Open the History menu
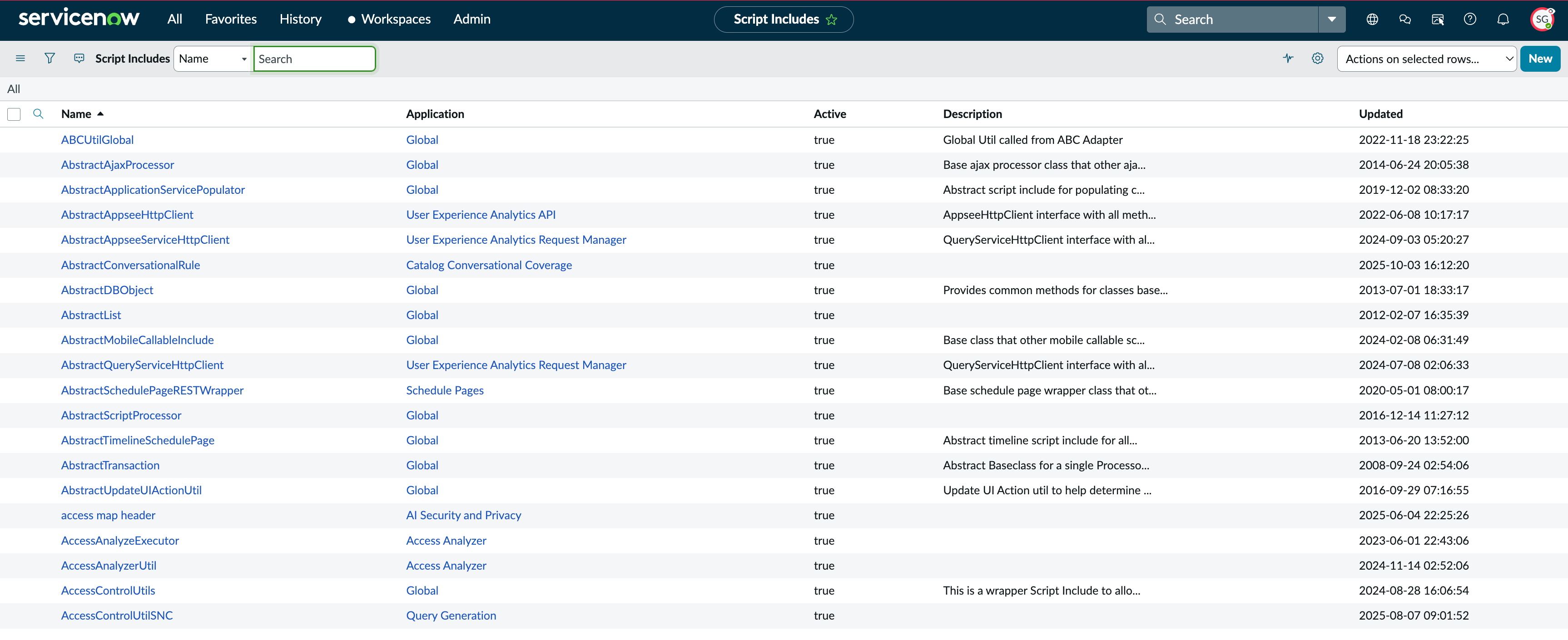Viewport: 1568px width, 640px height. (300, 20)
